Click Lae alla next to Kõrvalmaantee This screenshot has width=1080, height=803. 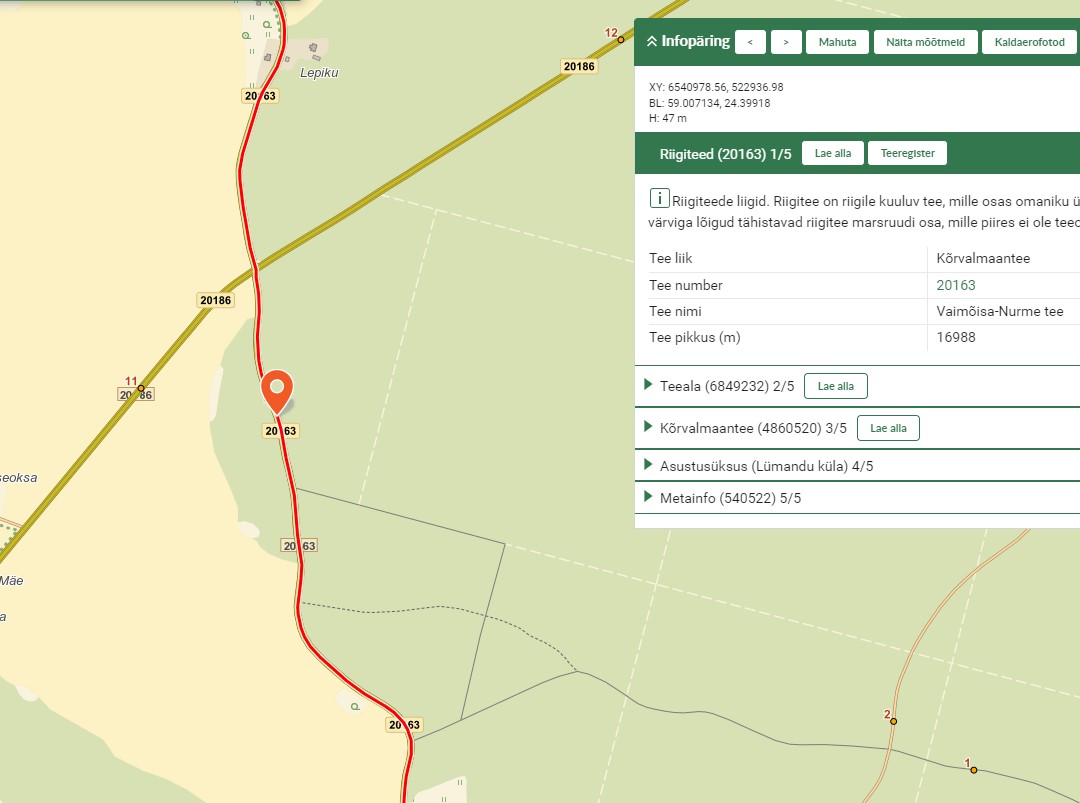tap(888, 428)
